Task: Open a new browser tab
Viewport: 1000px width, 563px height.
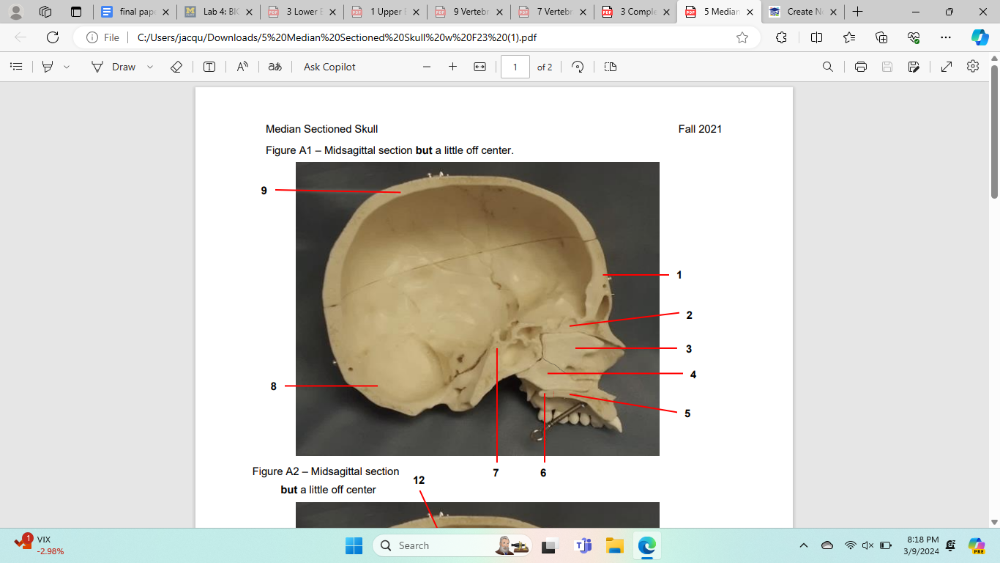Action: point(857,12)
